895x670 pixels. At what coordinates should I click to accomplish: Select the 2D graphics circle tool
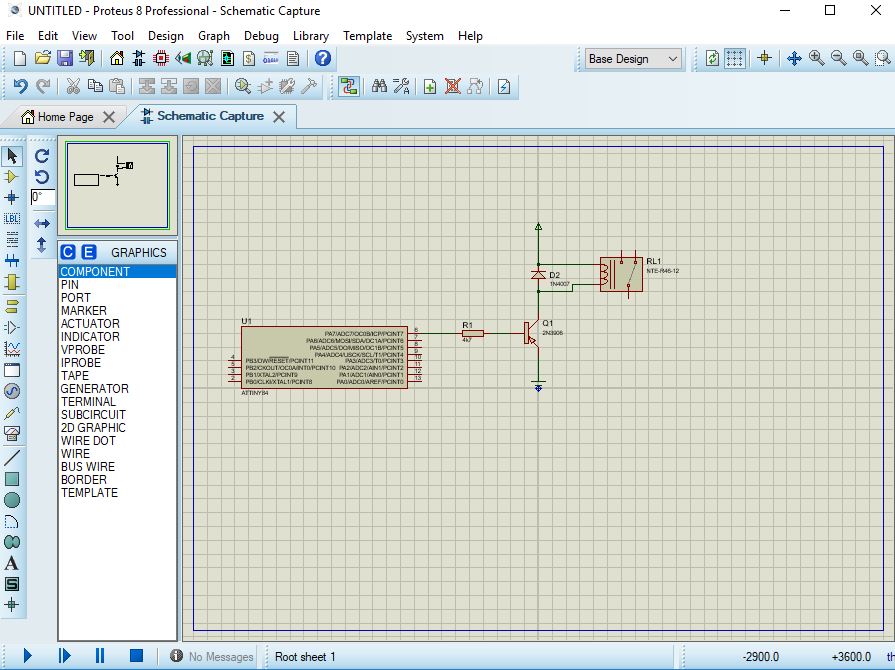click(12, 500)
